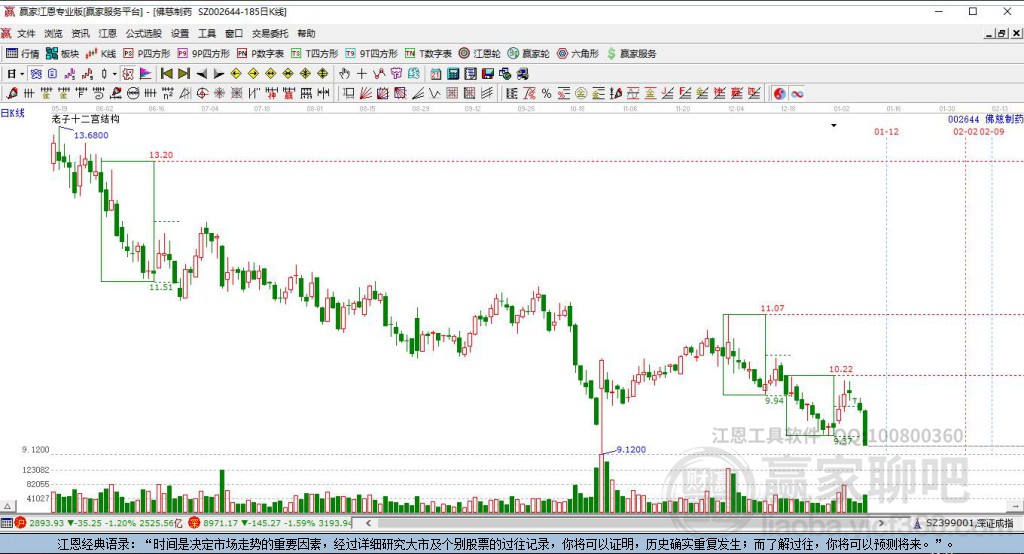Click the 01-12 date marker
Viewport: 1024px width, 554px height.
coord(886,131)
